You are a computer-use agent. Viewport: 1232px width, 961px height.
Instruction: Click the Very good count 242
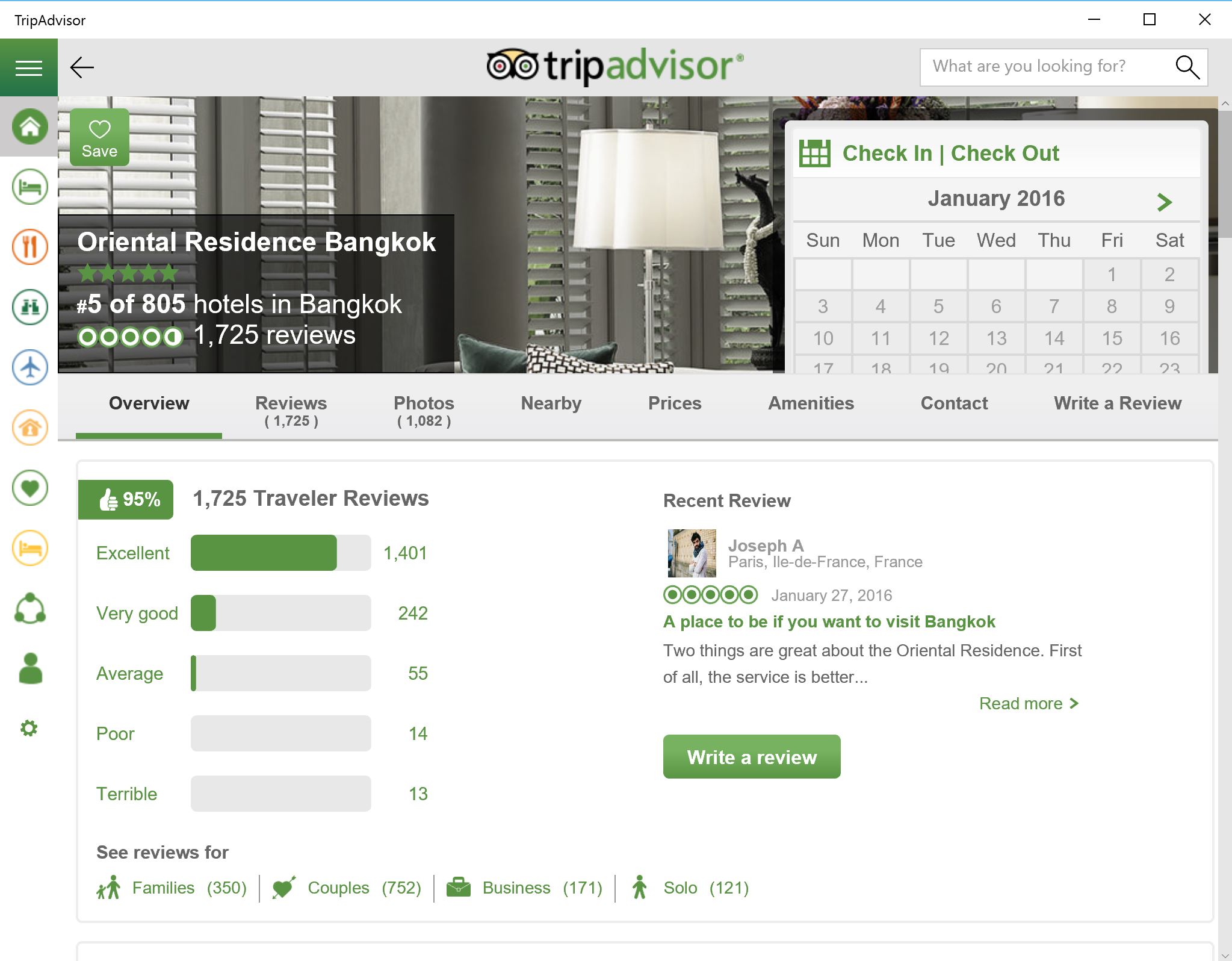[x=413, y=613]
